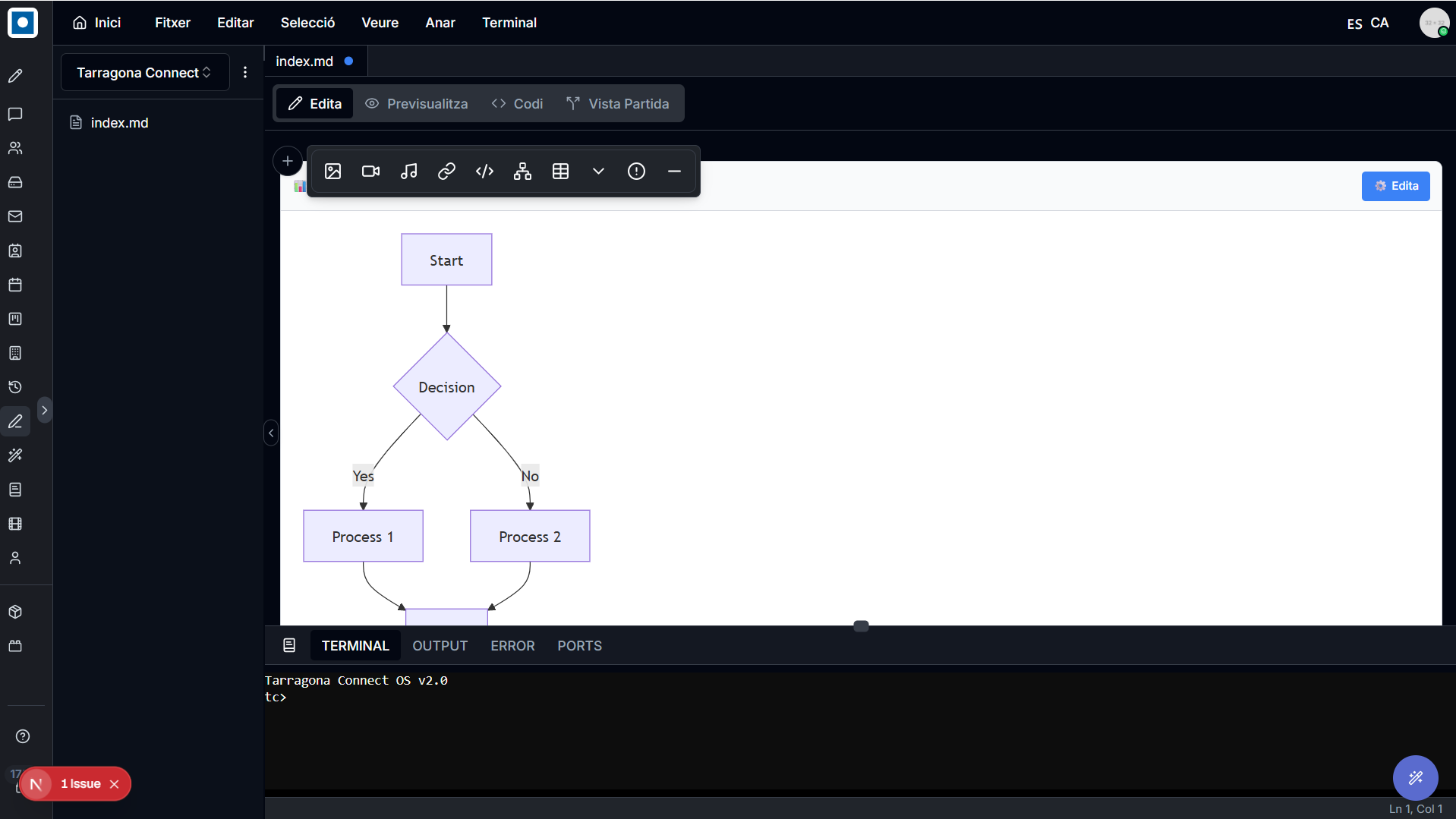Switch to Vista Partida split view
The image size is (1456, 819).
[618, 104]
